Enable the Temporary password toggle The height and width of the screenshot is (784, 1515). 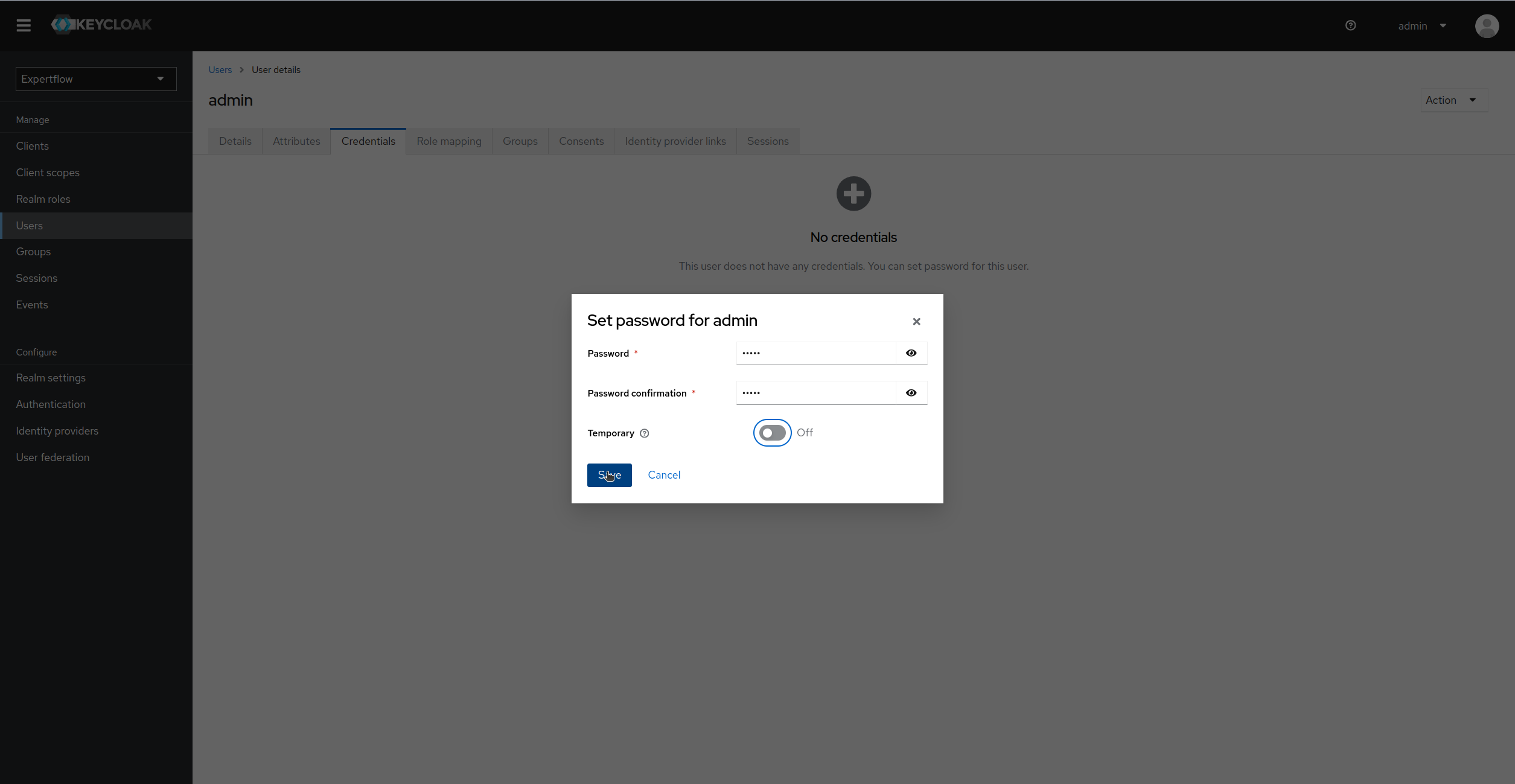[771, 433]
